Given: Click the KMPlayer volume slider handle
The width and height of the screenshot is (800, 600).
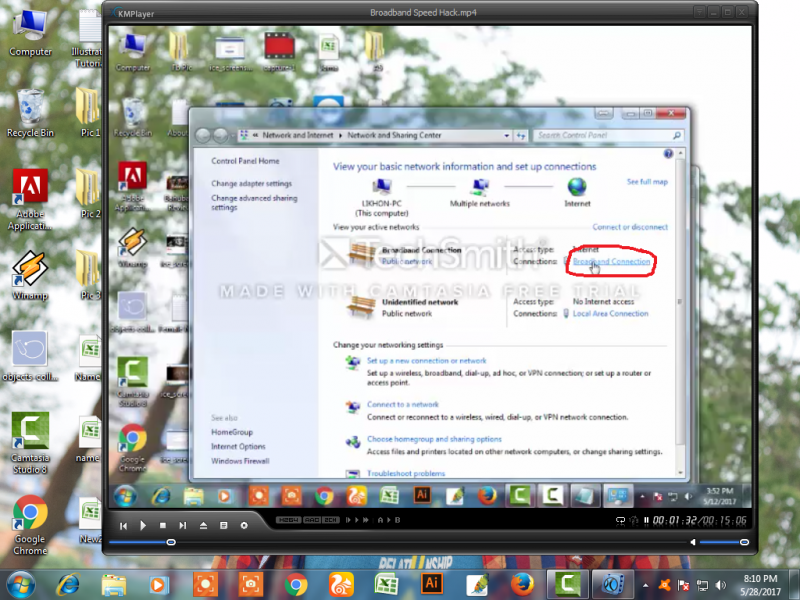Looking at the screenshot, I should pos(744,542).
